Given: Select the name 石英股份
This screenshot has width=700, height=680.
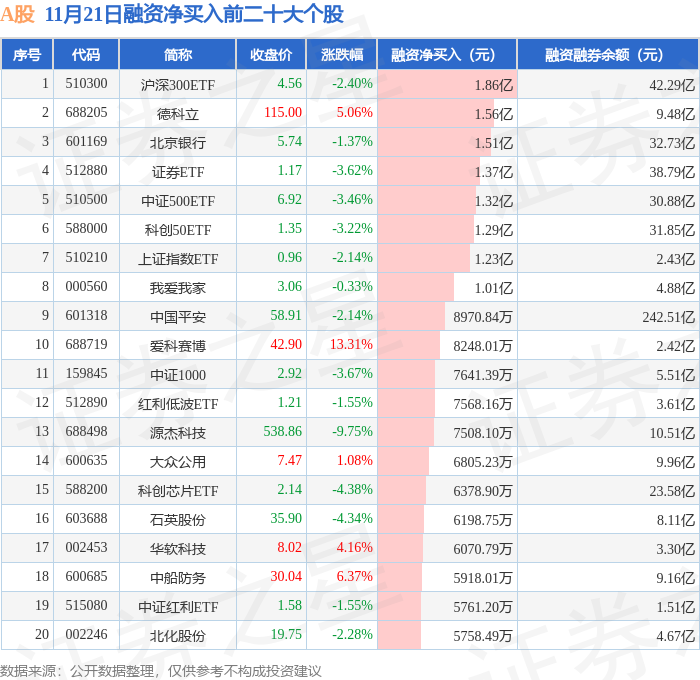Looking at the screenshot, I should click(x=178, y=520).
